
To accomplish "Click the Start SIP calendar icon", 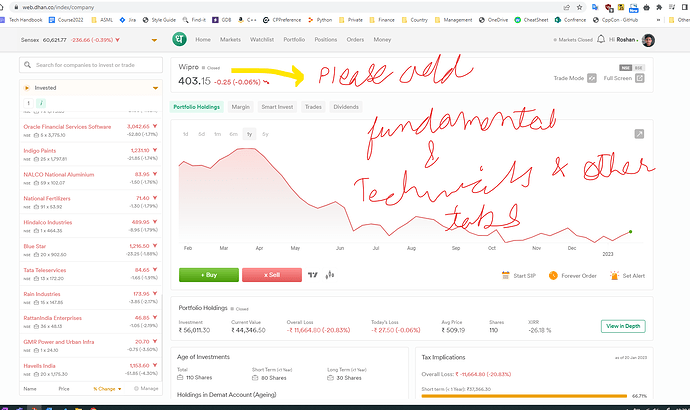I will click(506, 275).
